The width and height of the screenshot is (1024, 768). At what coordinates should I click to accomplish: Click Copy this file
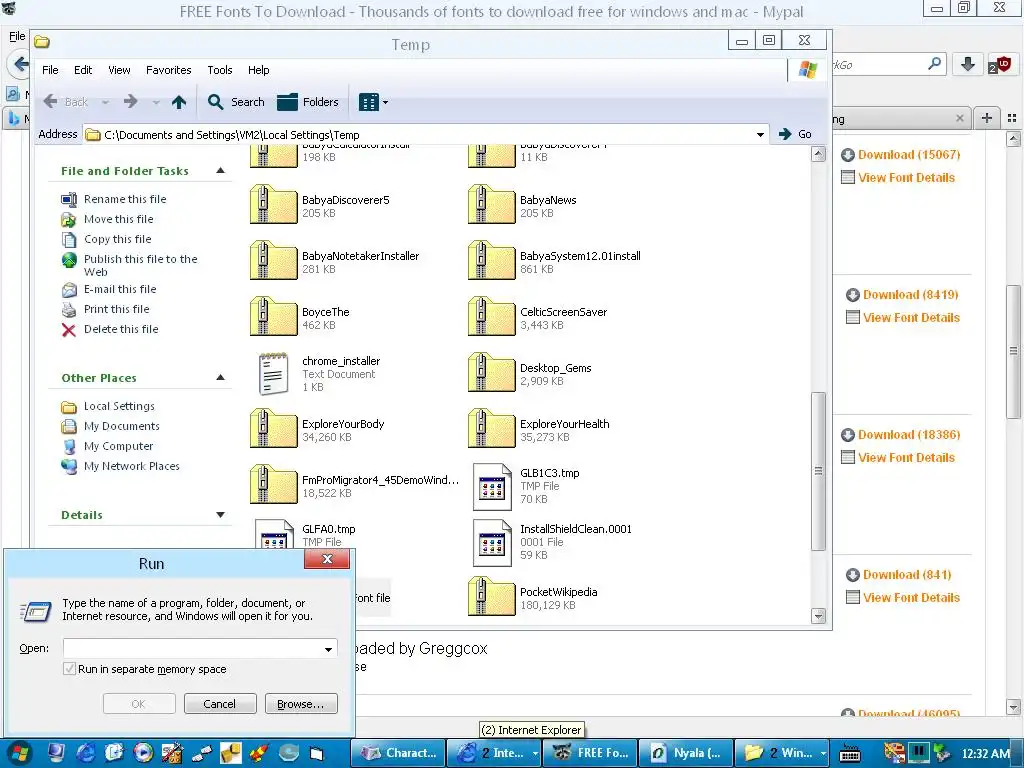click(x=118, y=239)
